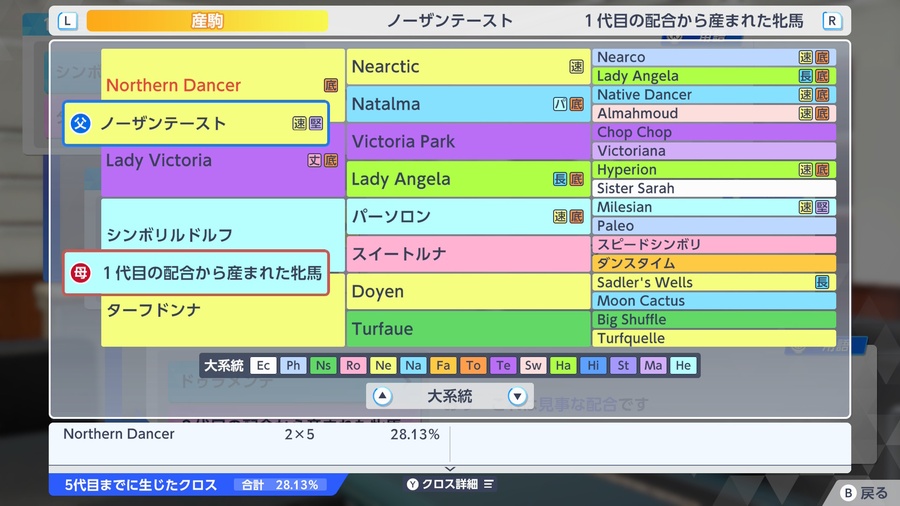900x506 pixels.
Task: Click the St lineage legend chip
Action: (623, 365)
